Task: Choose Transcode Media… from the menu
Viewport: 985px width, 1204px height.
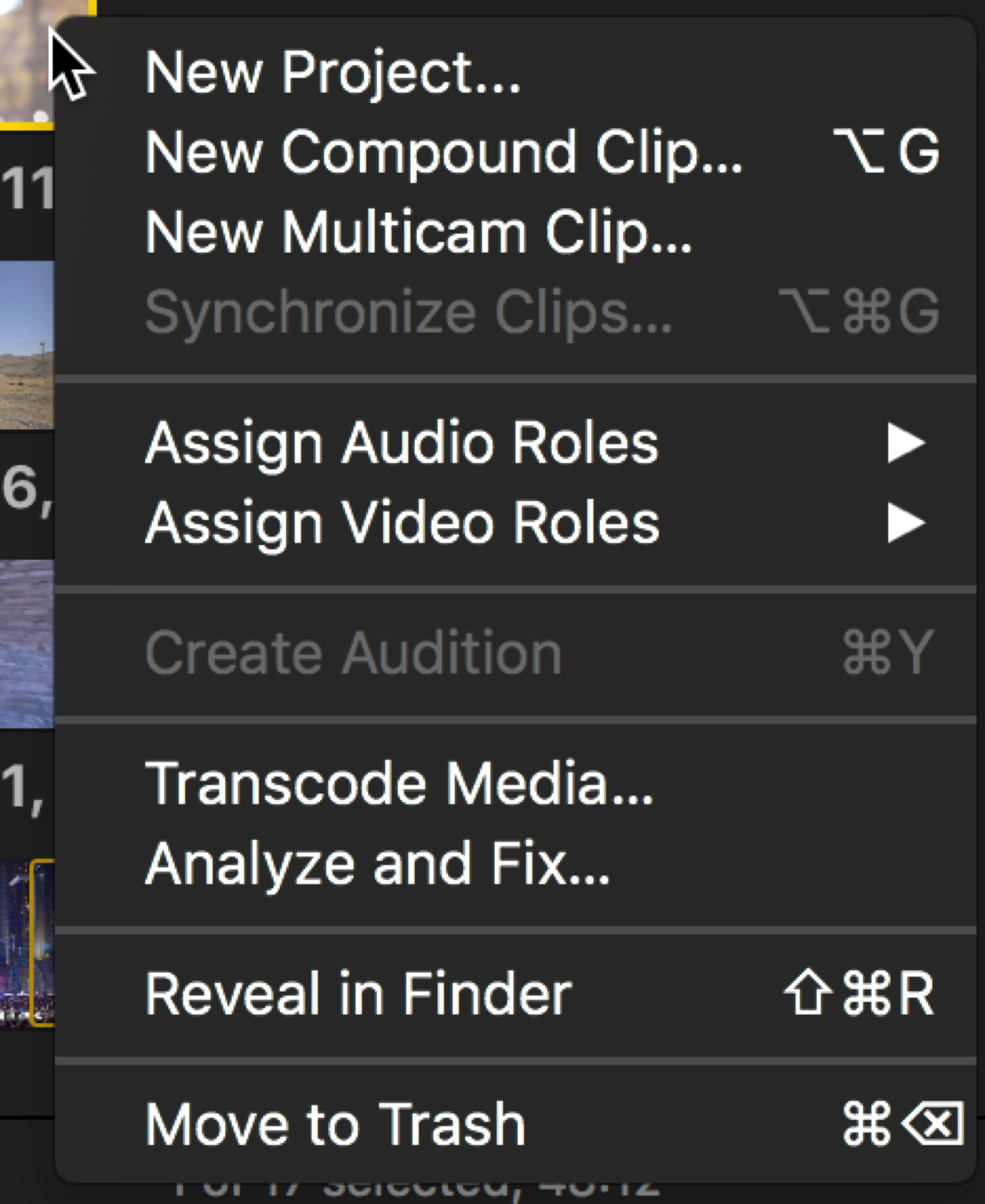Action: [400, 784]
